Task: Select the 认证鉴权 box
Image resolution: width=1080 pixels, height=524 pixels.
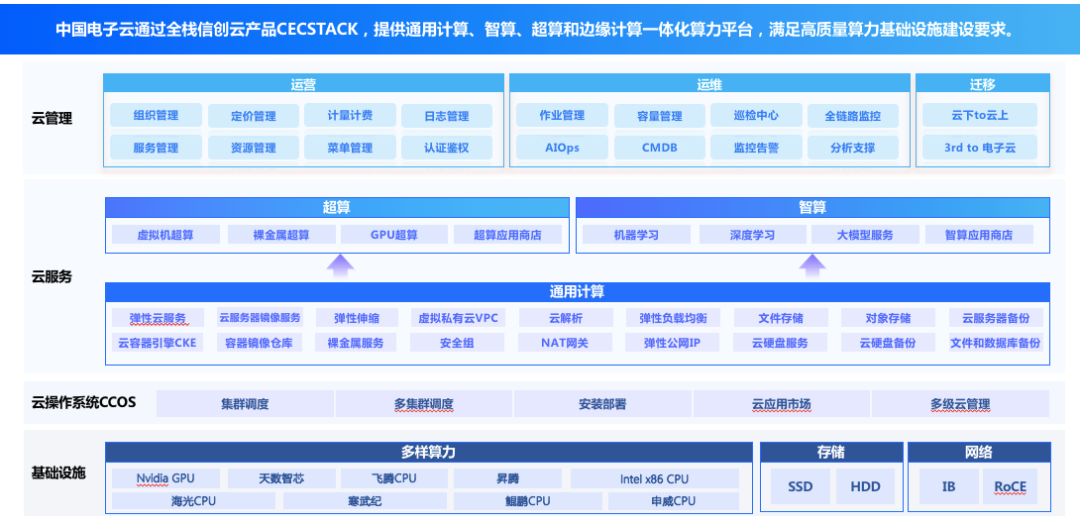Action: (x=446, y=147)
